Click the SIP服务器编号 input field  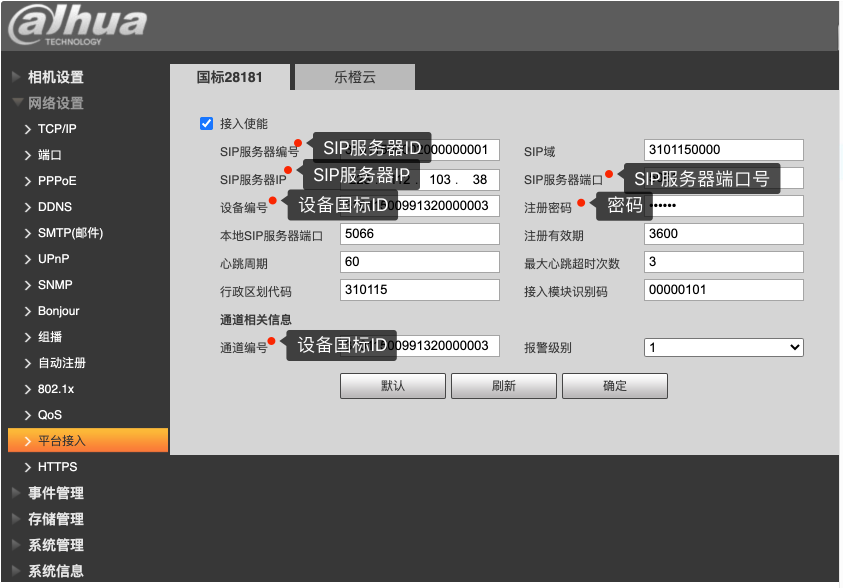point(420,150)
